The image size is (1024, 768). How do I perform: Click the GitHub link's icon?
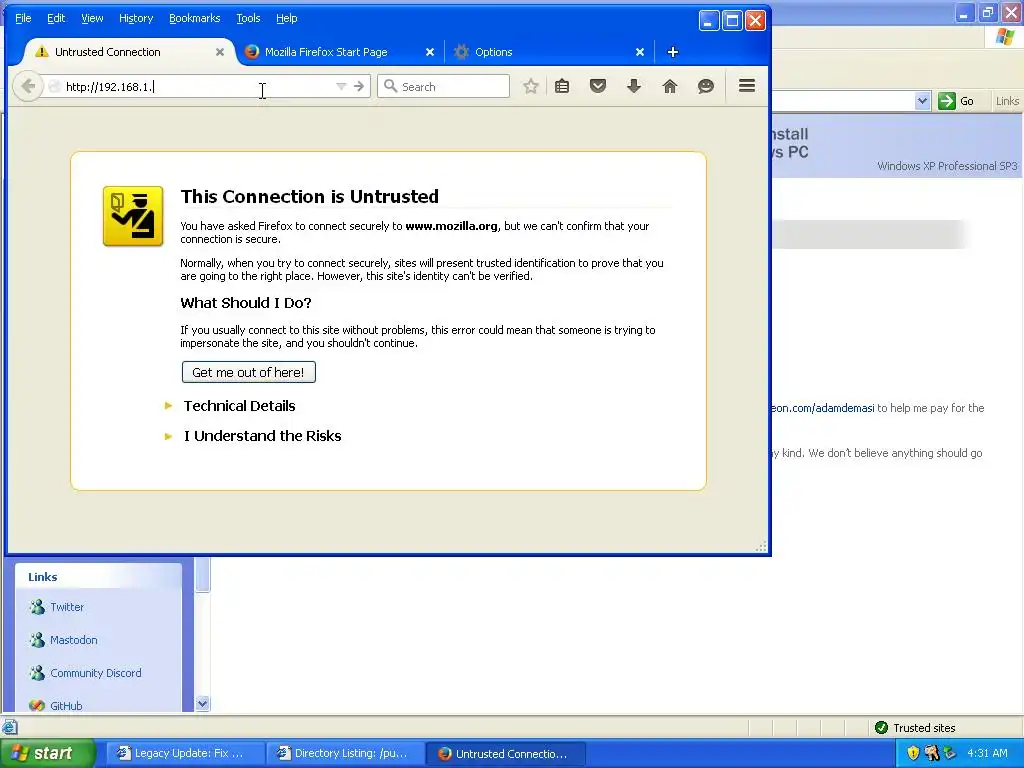coord(37,706)
